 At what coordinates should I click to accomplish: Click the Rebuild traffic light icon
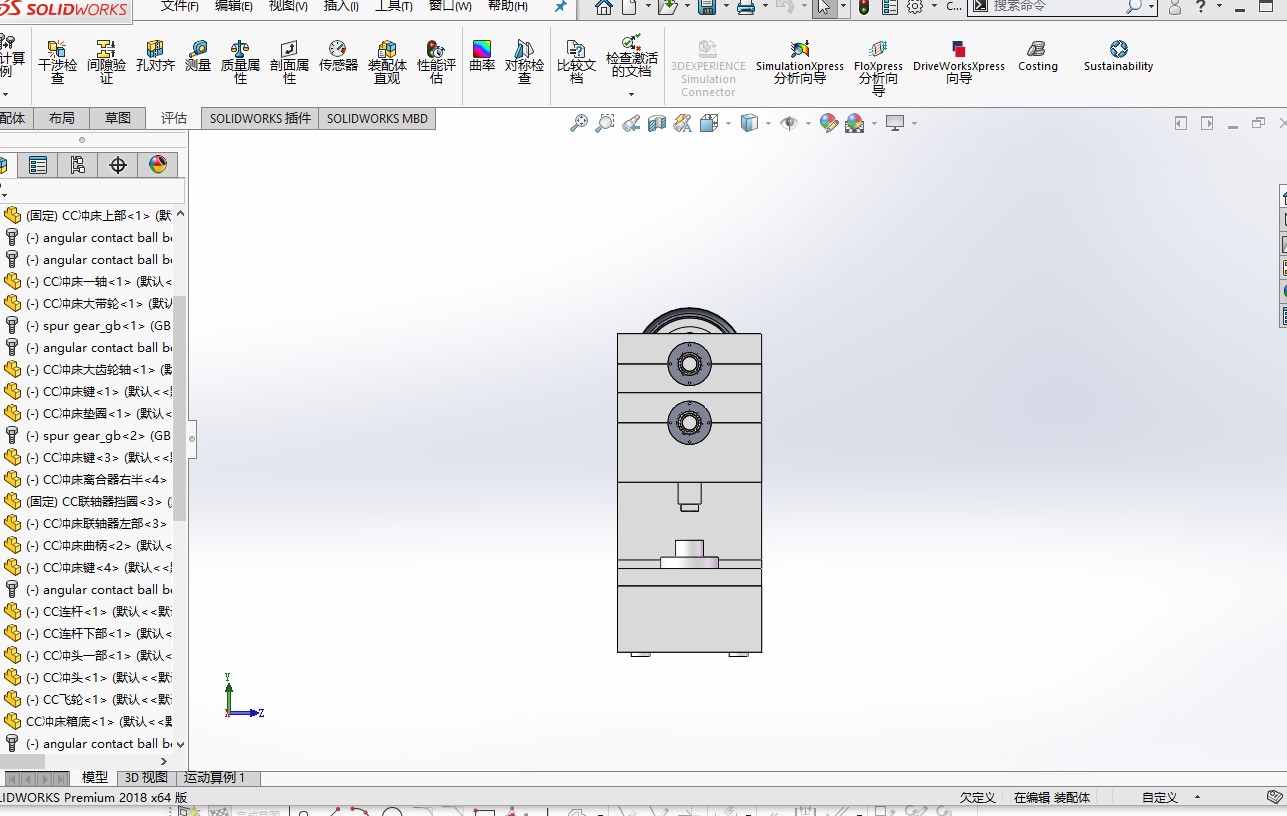tap(864, 7)
